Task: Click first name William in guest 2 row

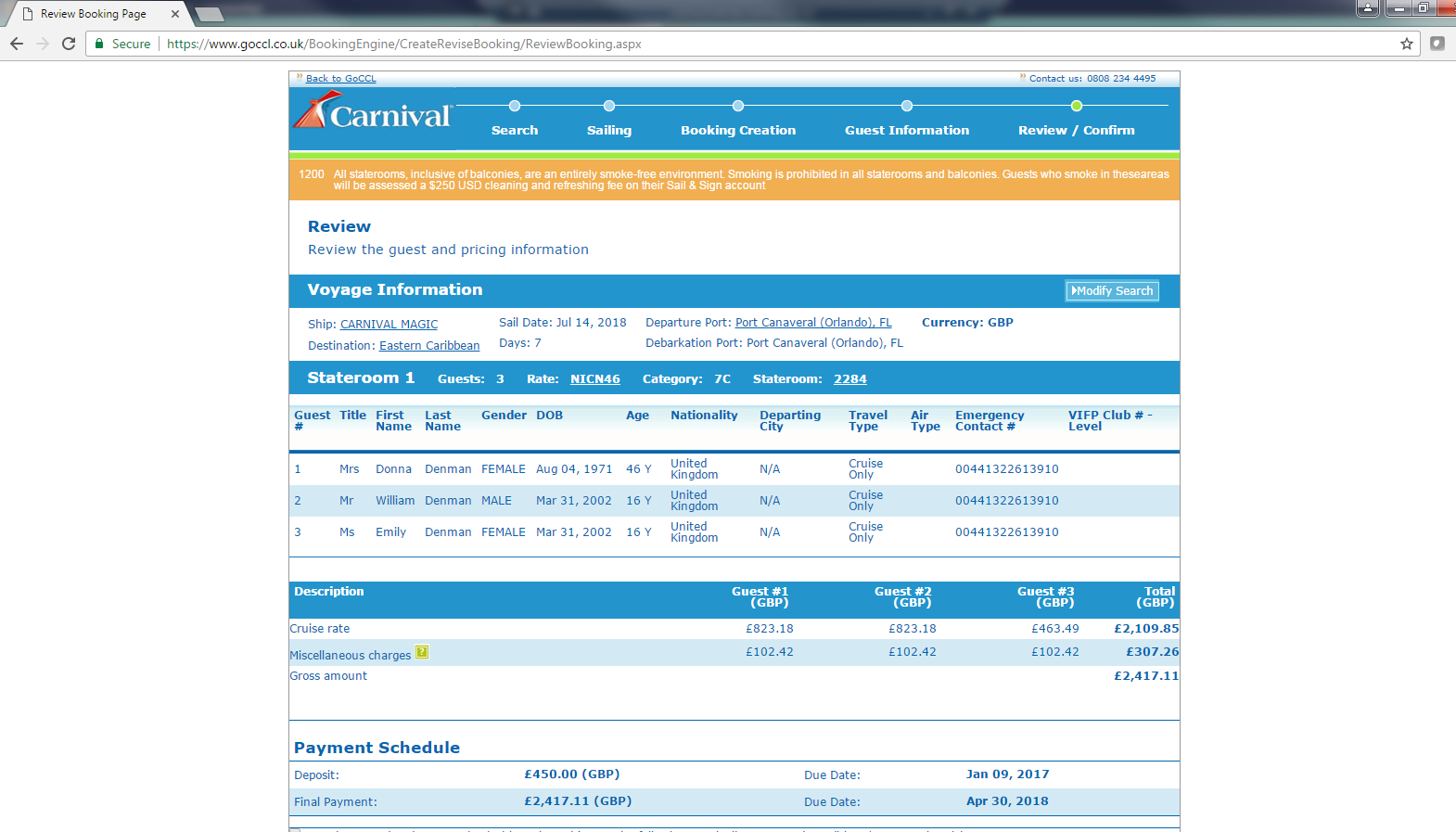Action: [x=395, y=501]
